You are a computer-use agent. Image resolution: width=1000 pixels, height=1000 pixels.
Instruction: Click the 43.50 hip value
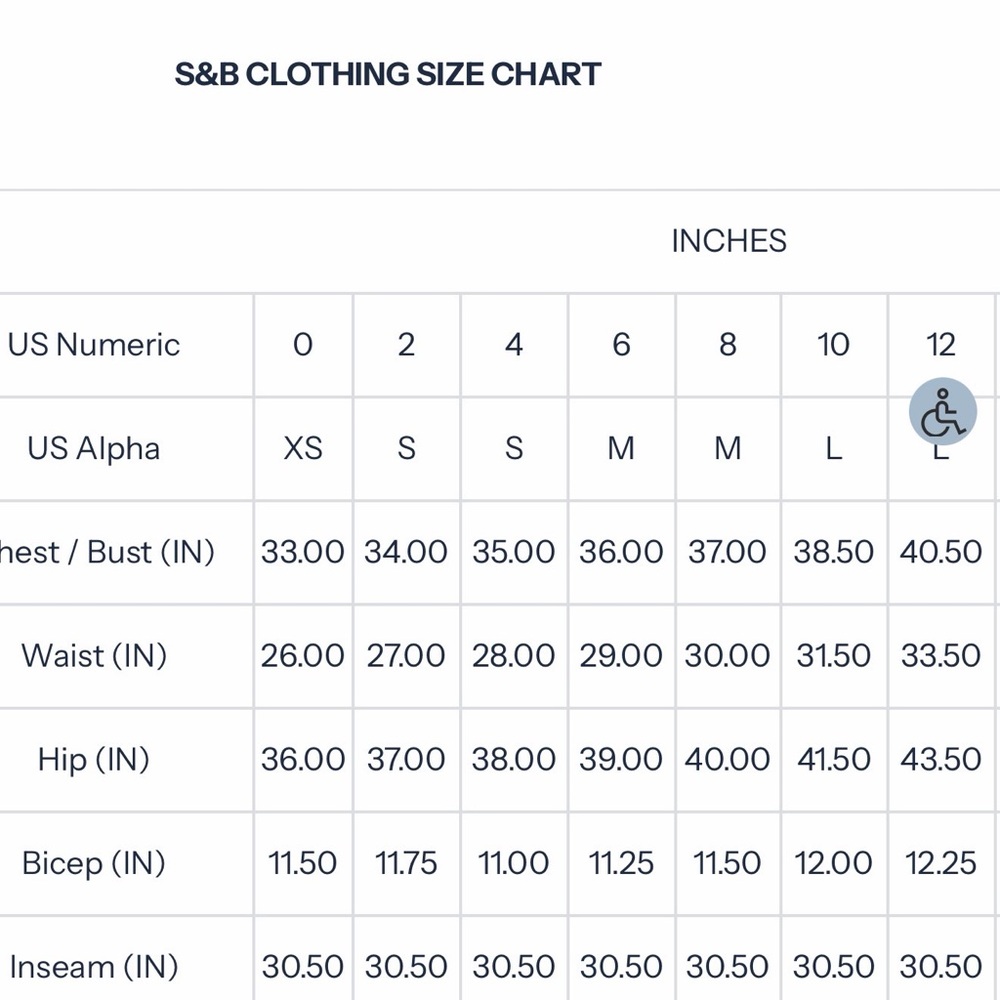[941, 760]
